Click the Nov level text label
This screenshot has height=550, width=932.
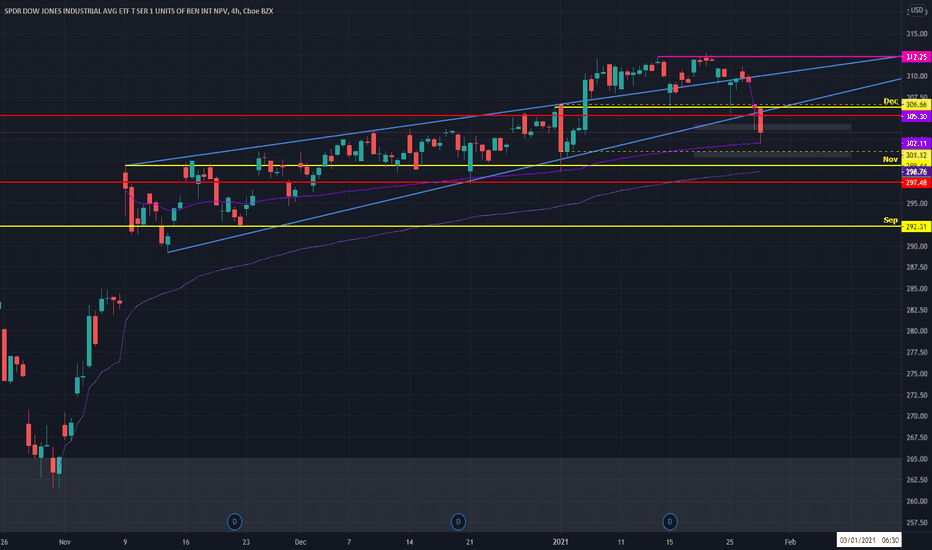890,159
